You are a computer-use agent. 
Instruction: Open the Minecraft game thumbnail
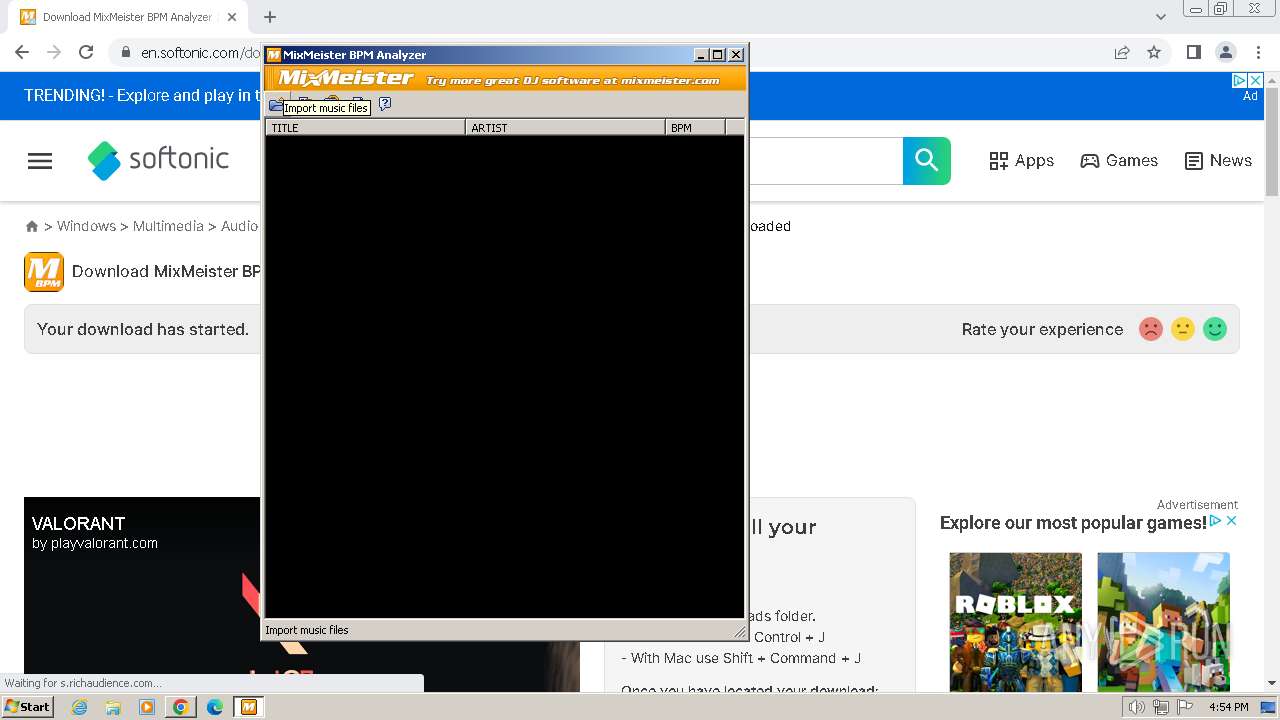pos(1163,622)
